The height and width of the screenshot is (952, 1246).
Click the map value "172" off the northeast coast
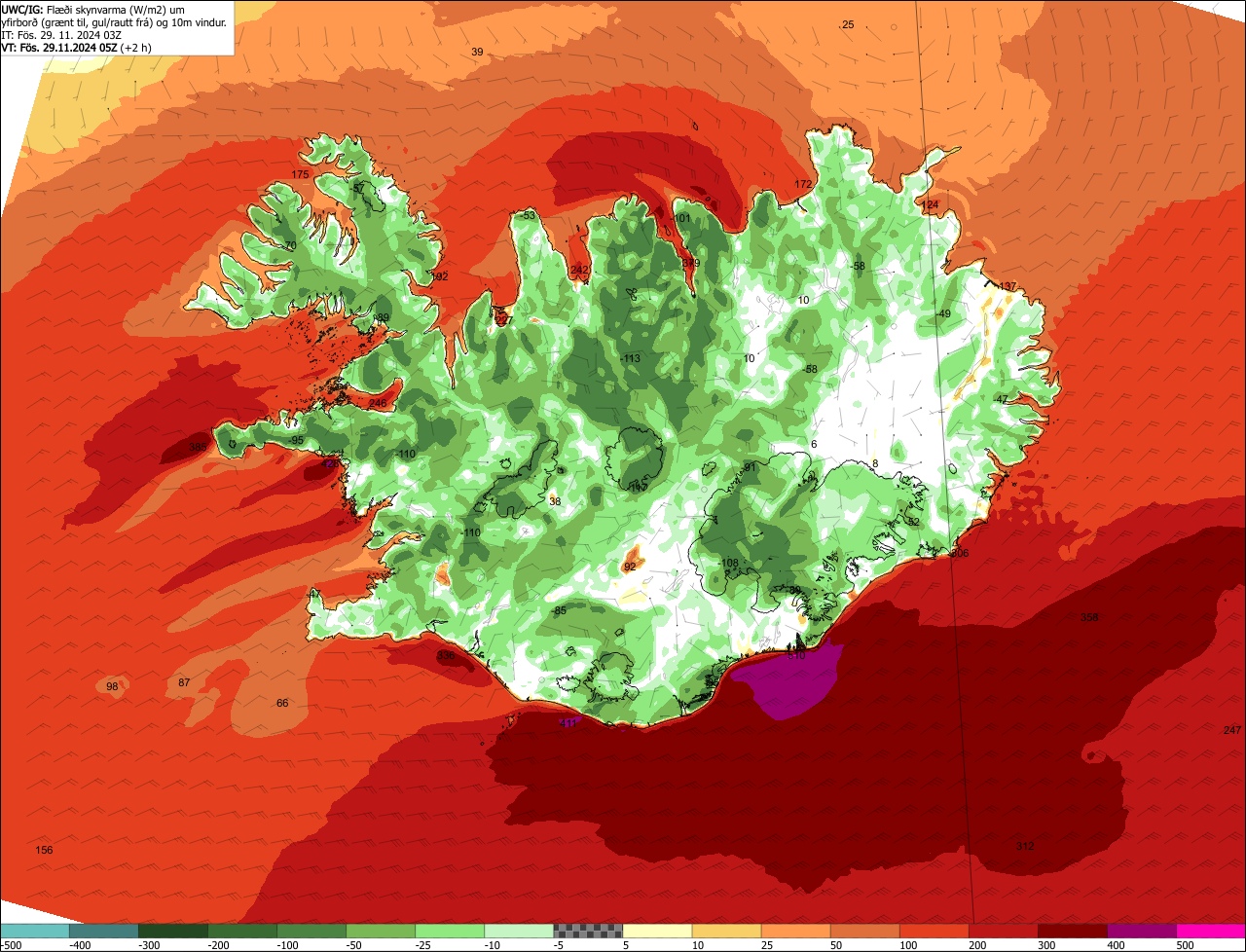click(x=803, y=184)
